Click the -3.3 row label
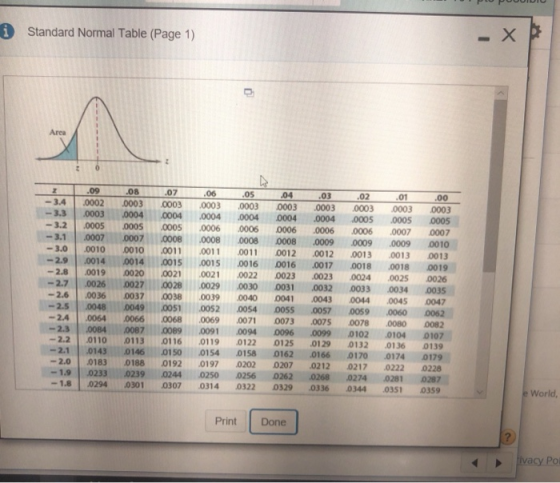 click(x=55, y=213)
